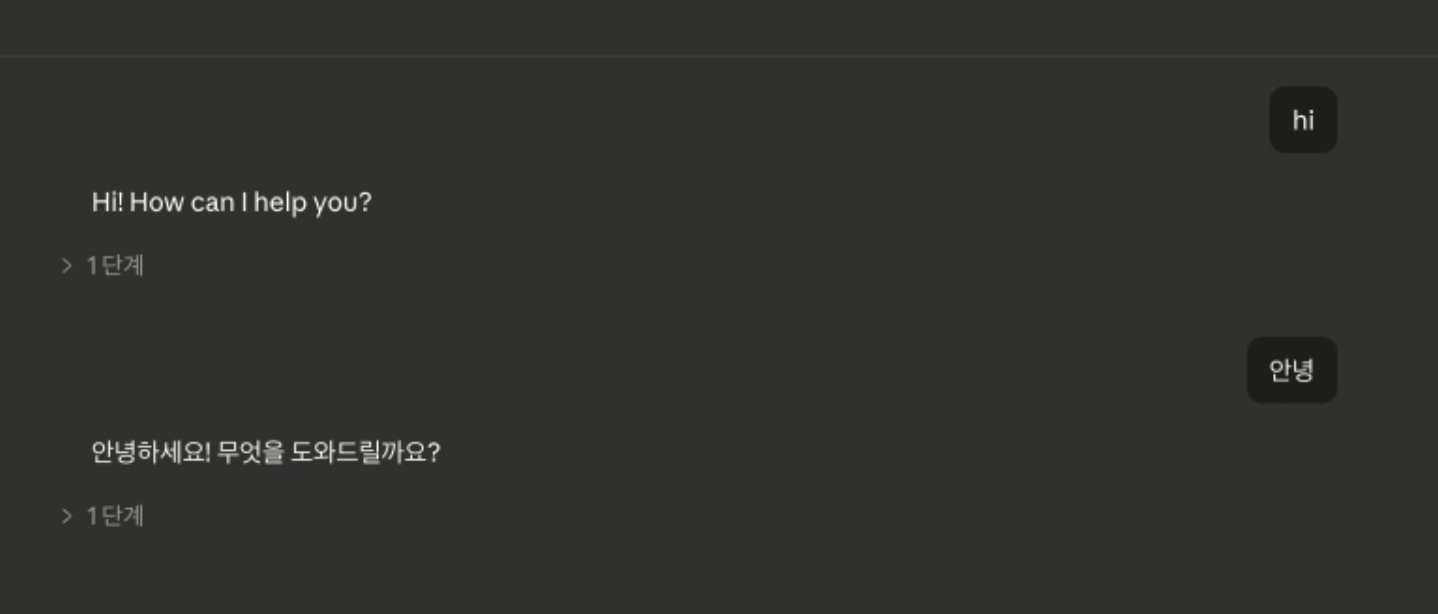Expand the 1단계 step under "Hi! How can I help you?"

103,265
